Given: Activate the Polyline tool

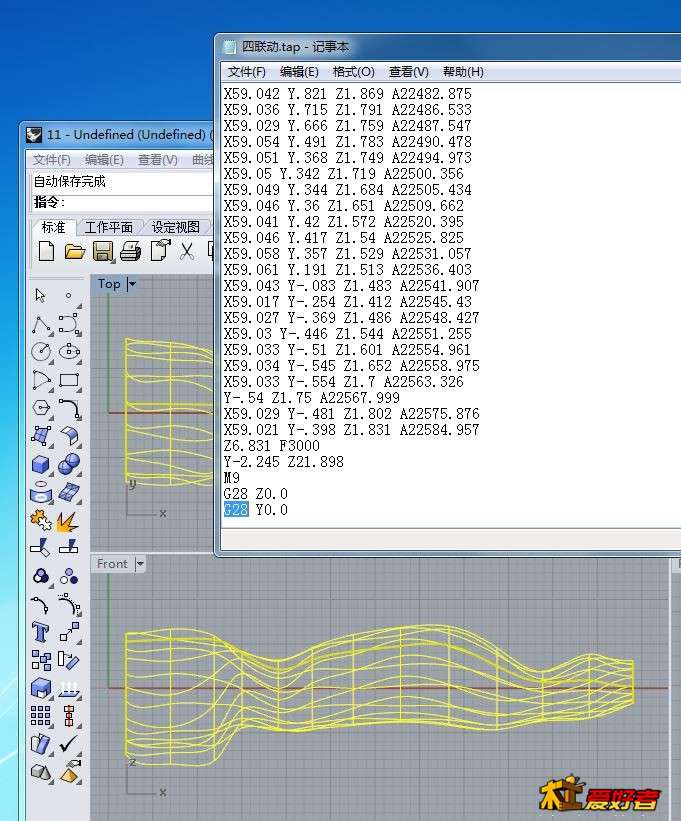Looking at the screenshot, I should click(x=41, y=325).
